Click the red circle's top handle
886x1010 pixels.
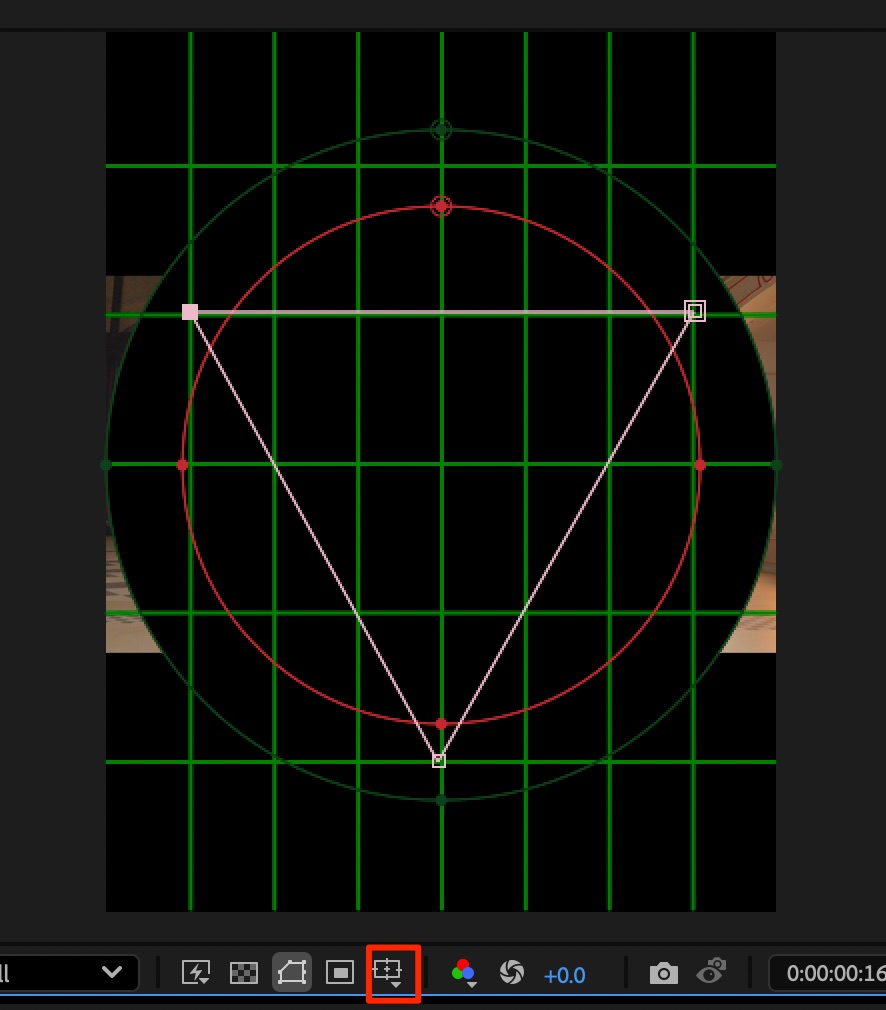click(441, 206)
